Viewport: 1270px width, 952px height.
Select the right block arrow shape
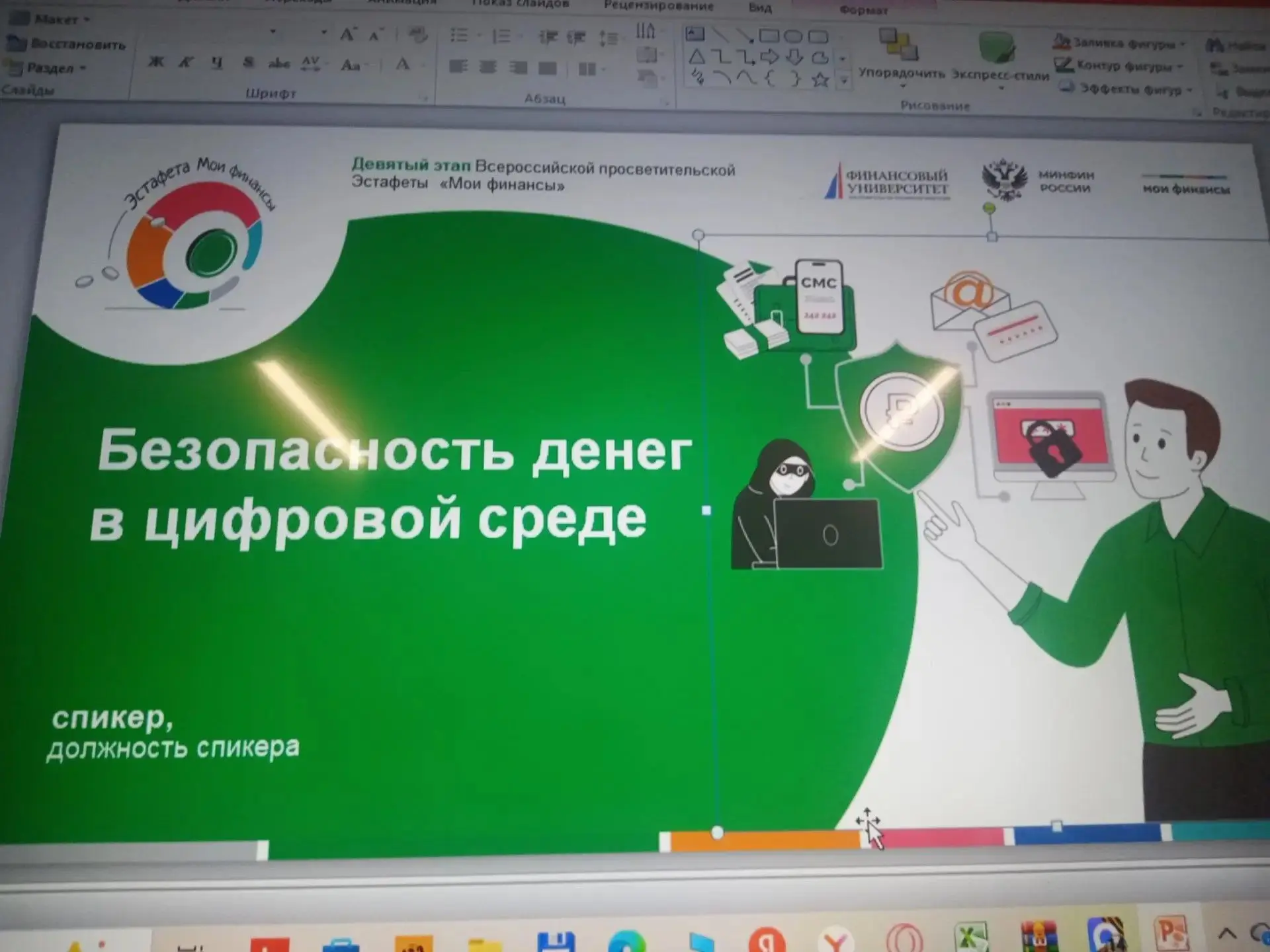[x=770, y=58]
